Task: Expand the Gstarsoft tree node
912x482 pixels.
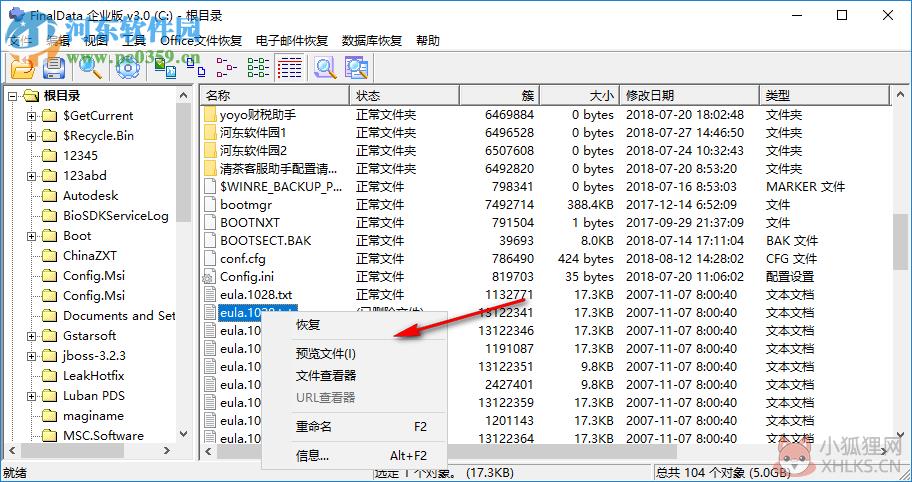Action: [x=31, y=336]
